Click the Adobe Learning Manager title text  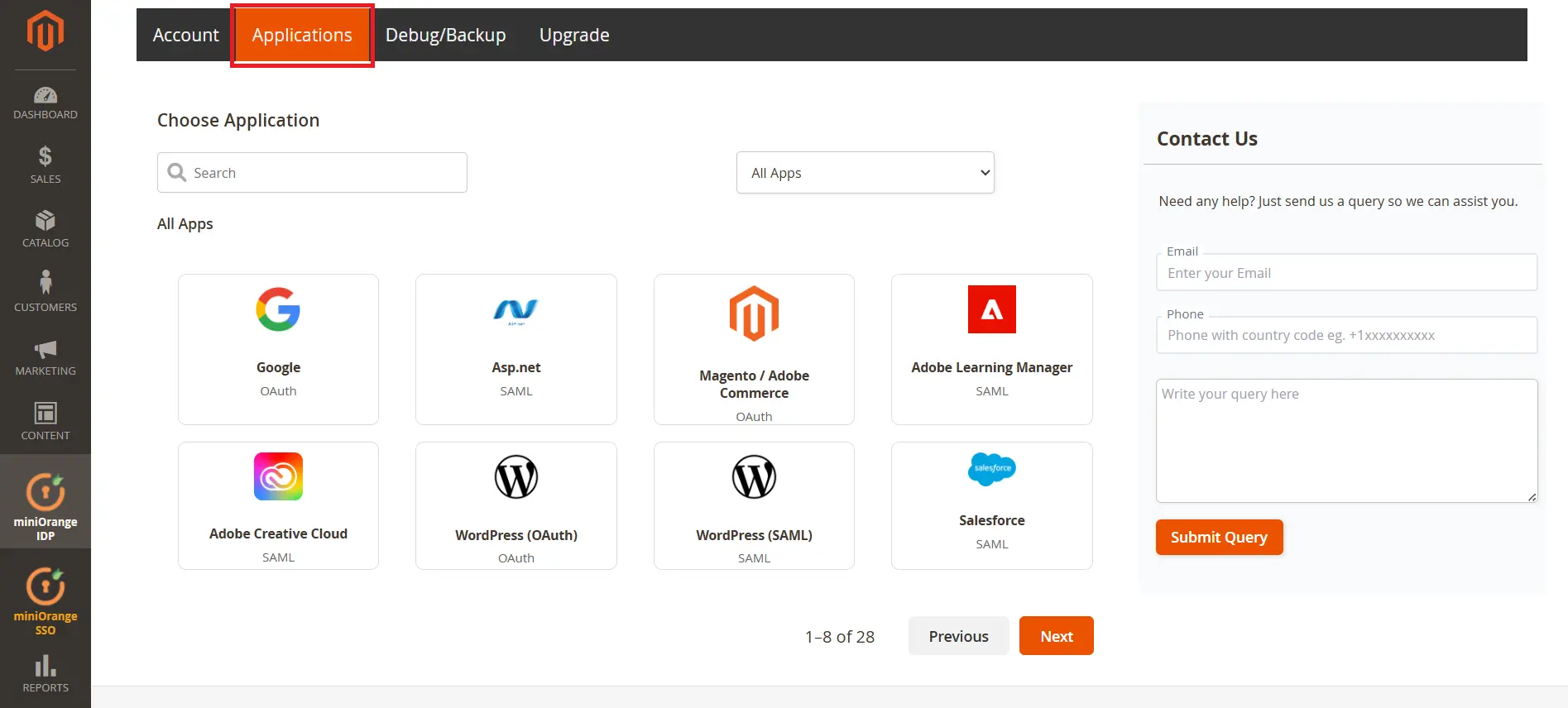(992, 367)
